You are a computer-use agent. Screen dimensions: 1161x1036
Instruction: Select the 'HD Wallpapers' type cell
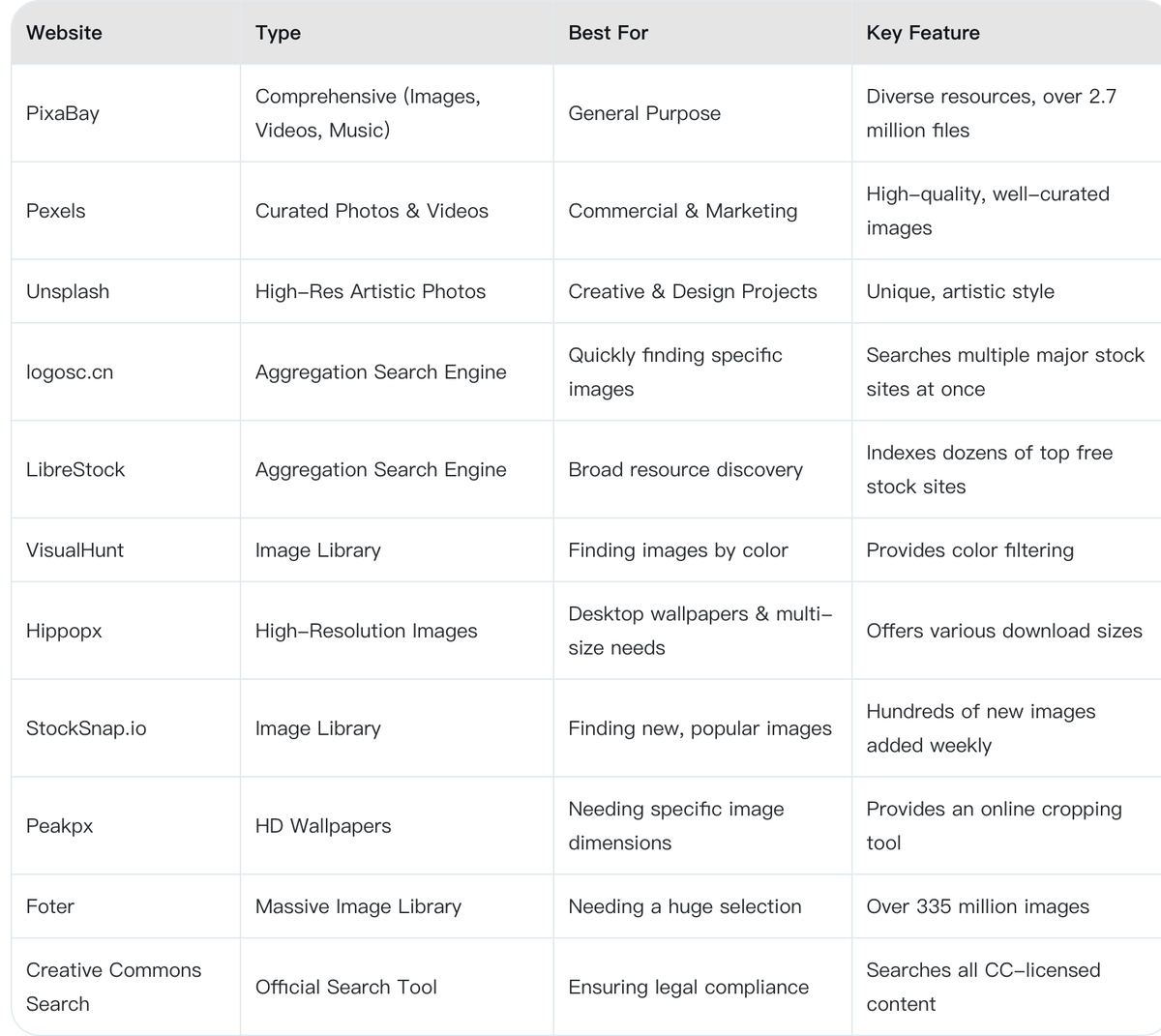(x=323, y=826)
